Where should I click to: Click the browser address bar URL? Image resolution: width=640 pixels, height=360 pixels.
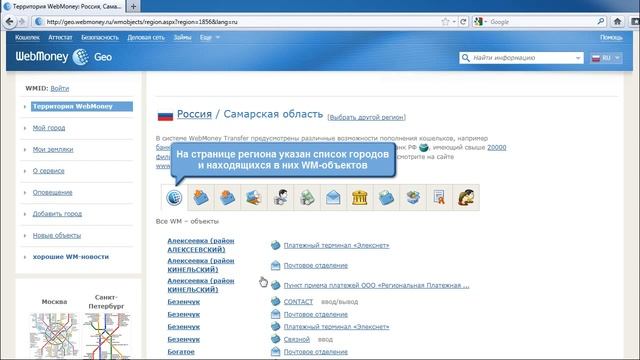click(x=141, y=22)
